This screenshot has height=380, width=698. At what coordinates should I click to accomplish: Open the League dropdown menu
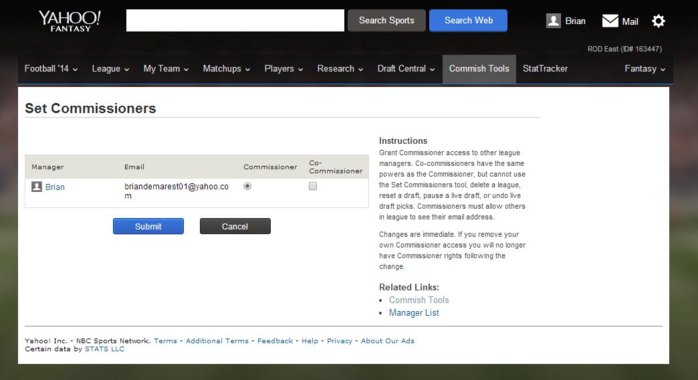pyautogui.click(x=110, y=69)
